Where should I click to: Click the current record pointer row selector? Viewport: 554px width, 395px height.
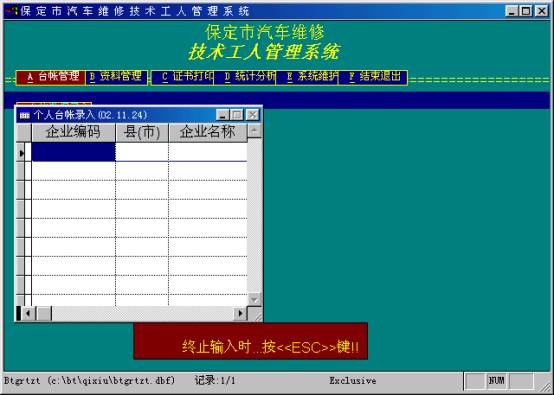click(x=22, y=153)
